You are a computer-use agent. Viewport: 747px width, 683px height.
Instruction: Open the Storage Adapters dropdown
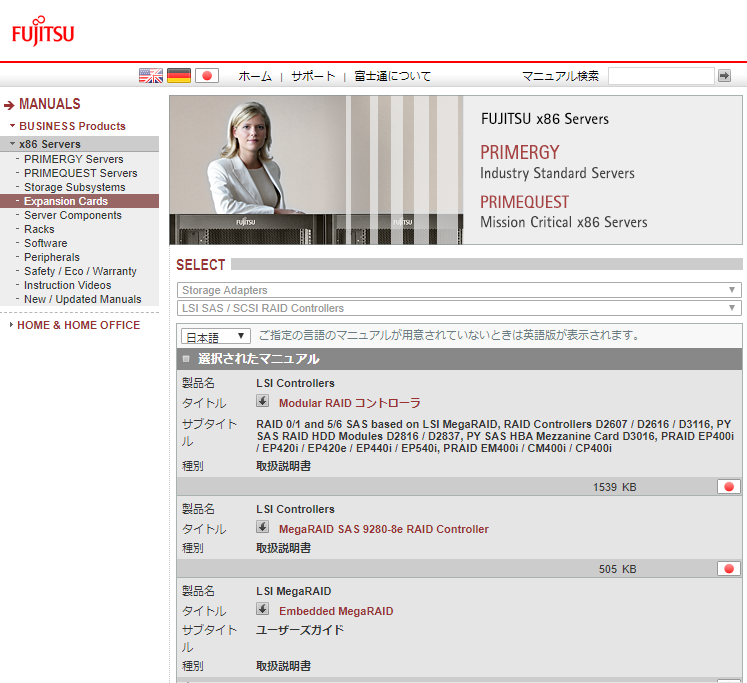click(x=459, y=290)
